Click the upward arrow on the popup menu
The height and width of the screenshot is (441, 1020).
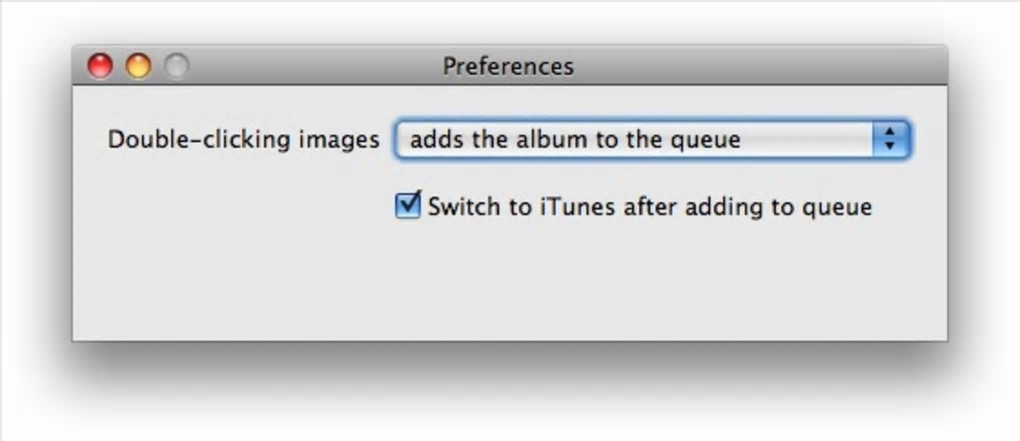pyautogui.click(x=889, y=134)
